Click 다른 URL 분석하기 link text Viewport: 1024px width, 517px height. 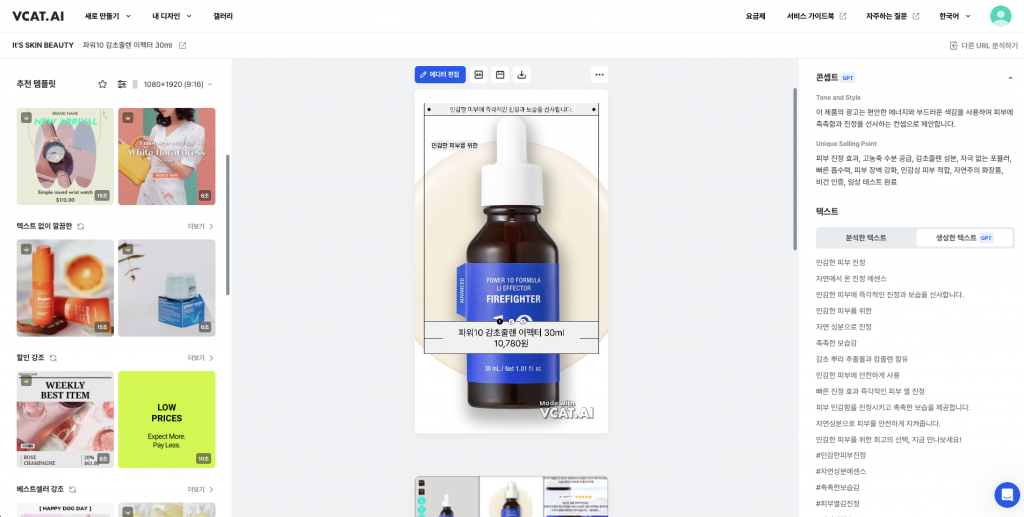(989, 46)
